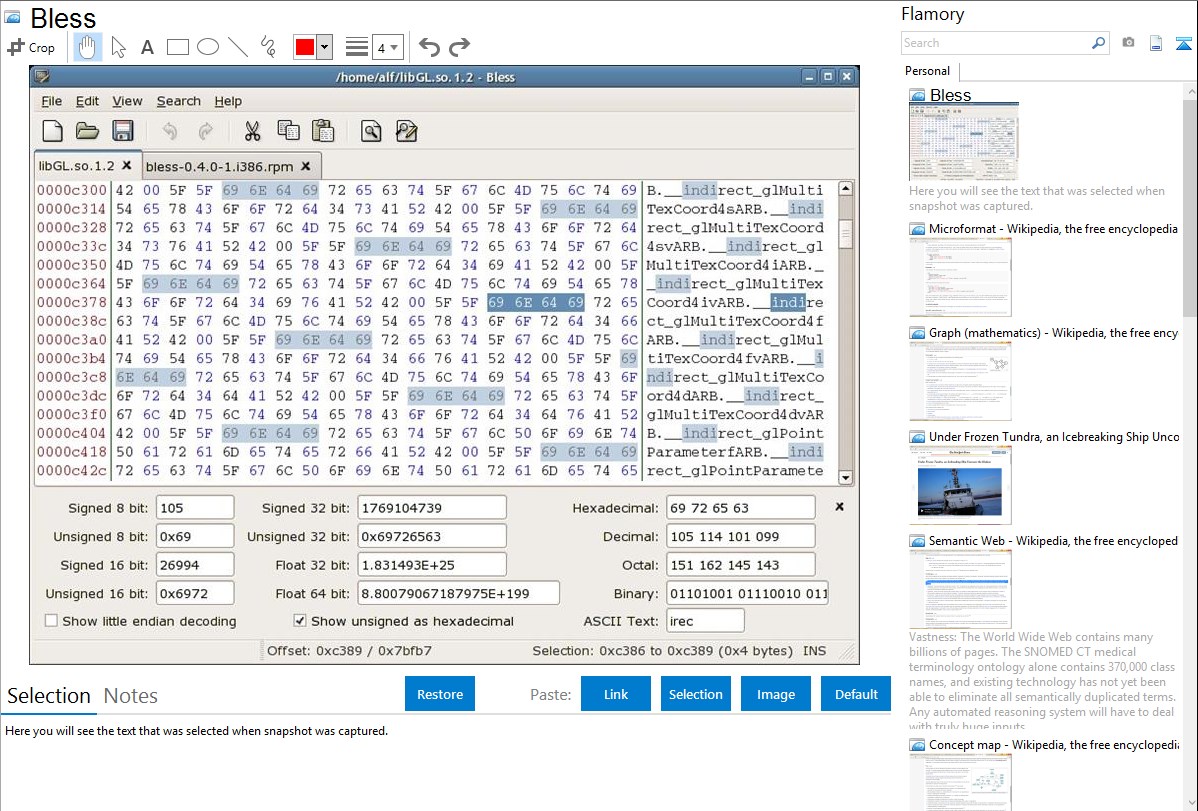Click the redo arrow
This screenshot has width=1198, height=811.
459,47
